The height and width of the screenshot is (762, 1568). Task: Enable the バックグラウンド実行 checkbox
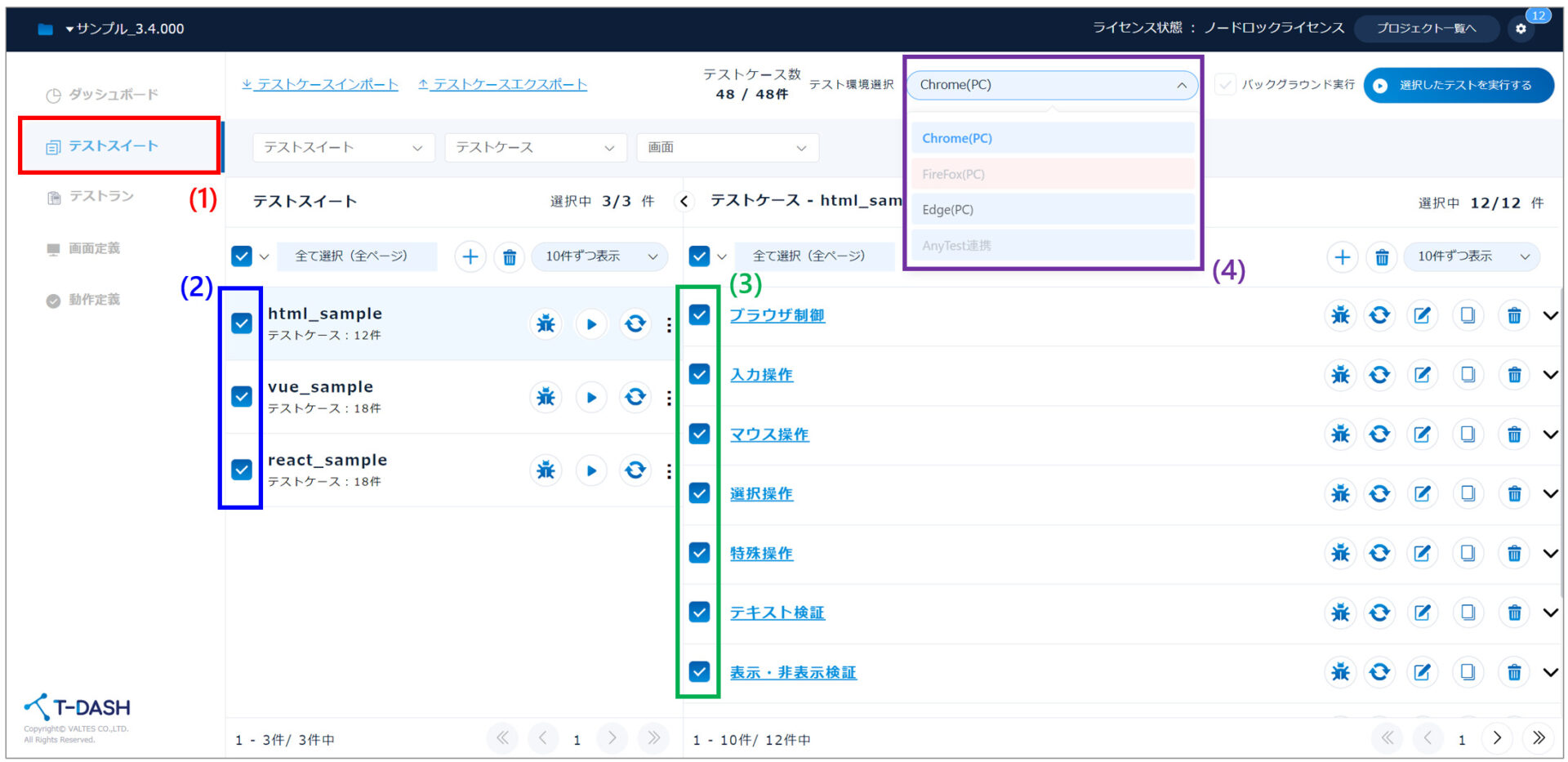point(1226,85)
